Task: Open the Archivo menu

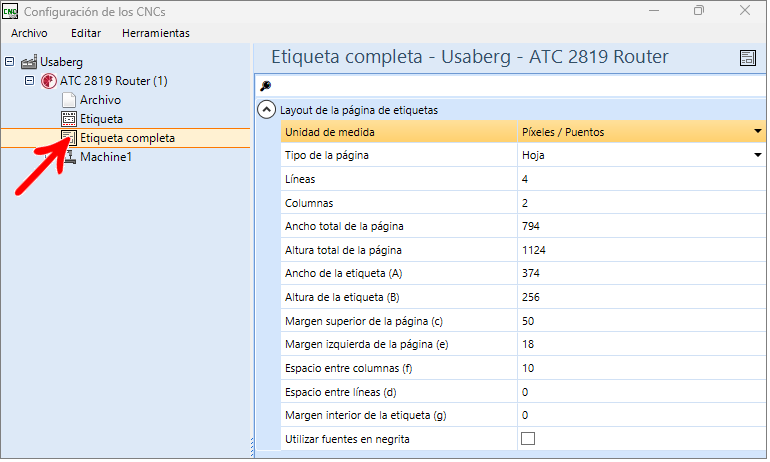Action: click(29, 33)
